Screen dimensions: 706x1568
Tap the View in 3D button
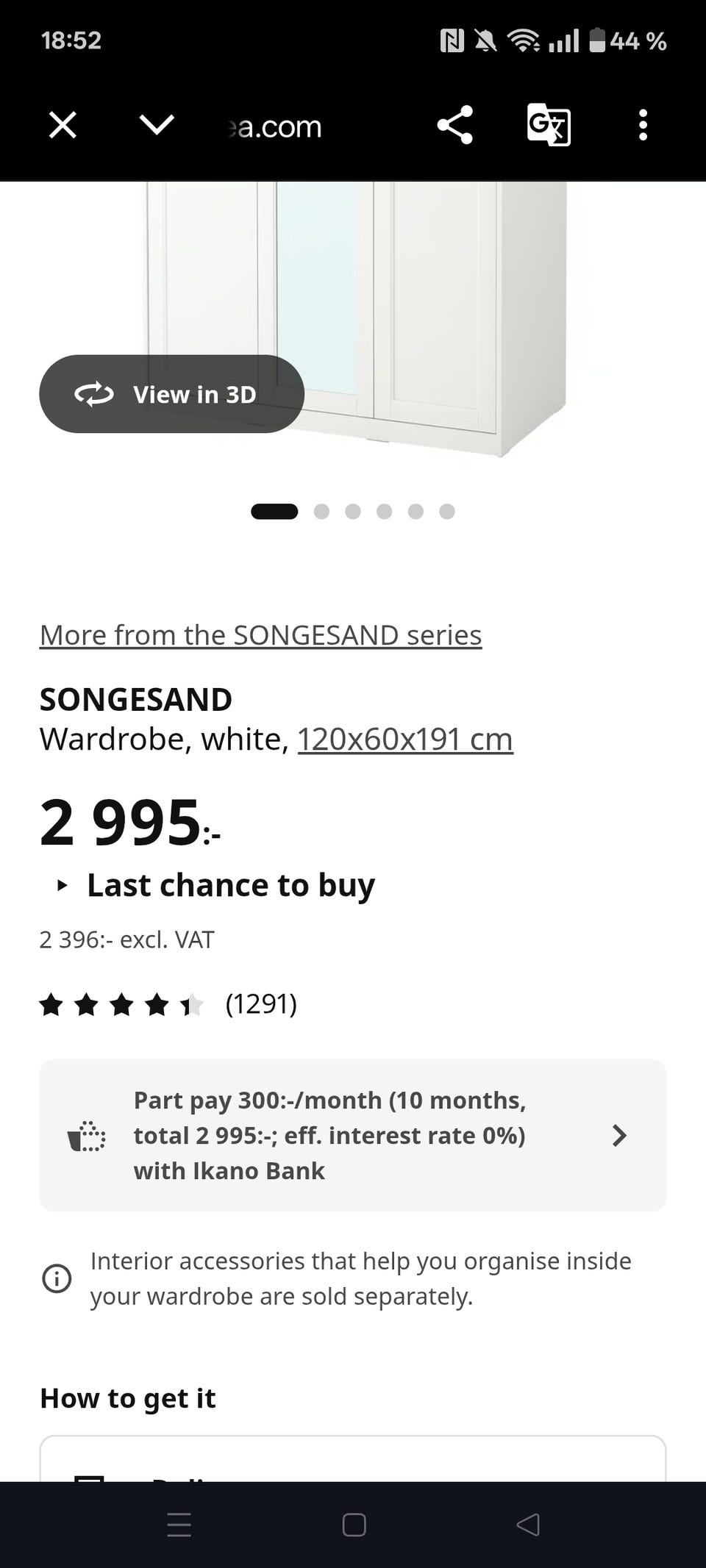click(x=171, y=394)
